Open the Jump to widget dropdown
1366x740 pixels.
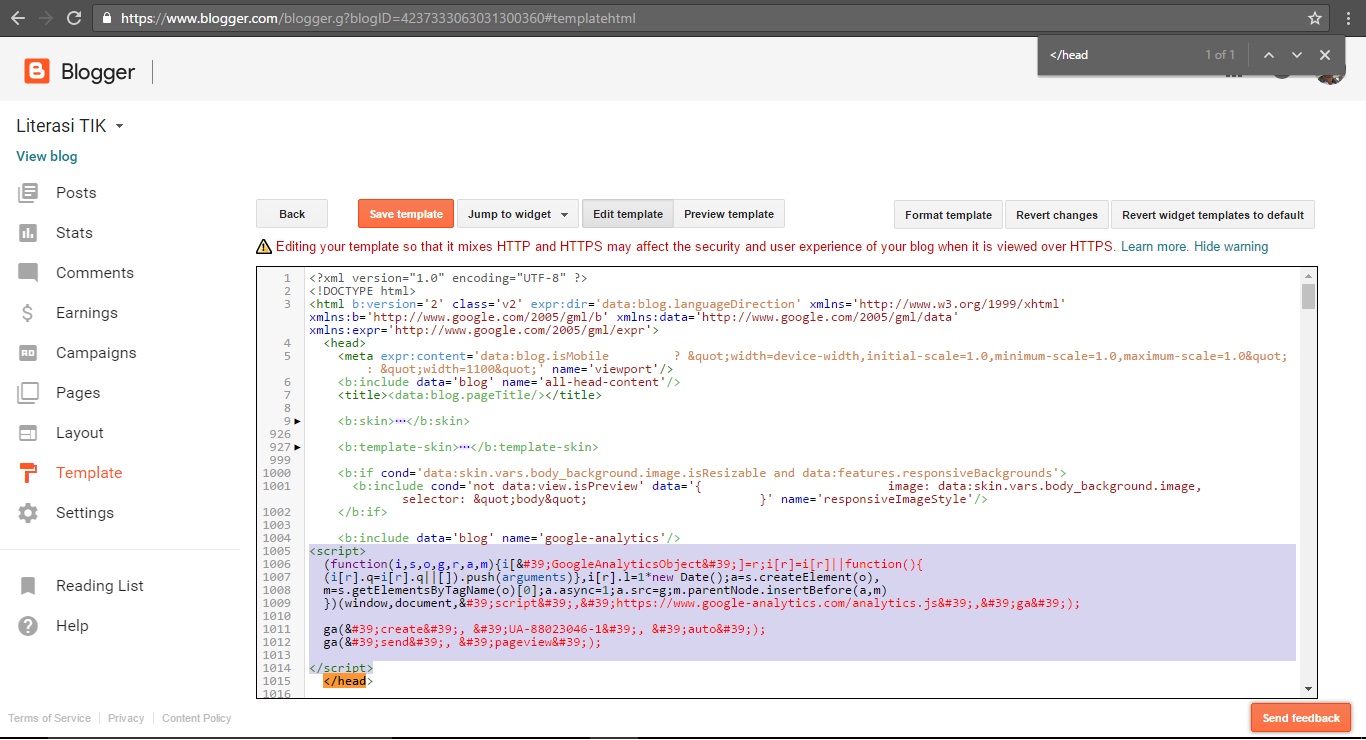click(x=518, y=214)
